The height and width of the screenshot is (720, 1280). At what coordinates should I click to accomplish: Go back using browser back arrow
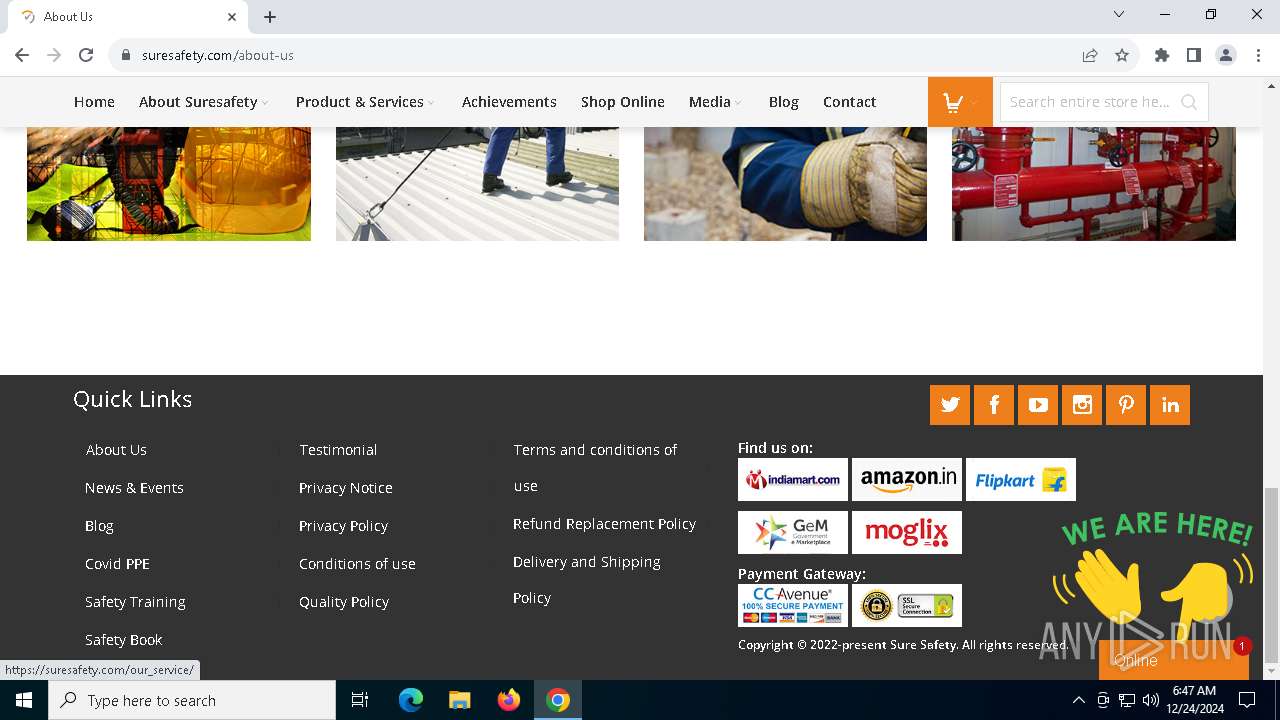point(22,55)
